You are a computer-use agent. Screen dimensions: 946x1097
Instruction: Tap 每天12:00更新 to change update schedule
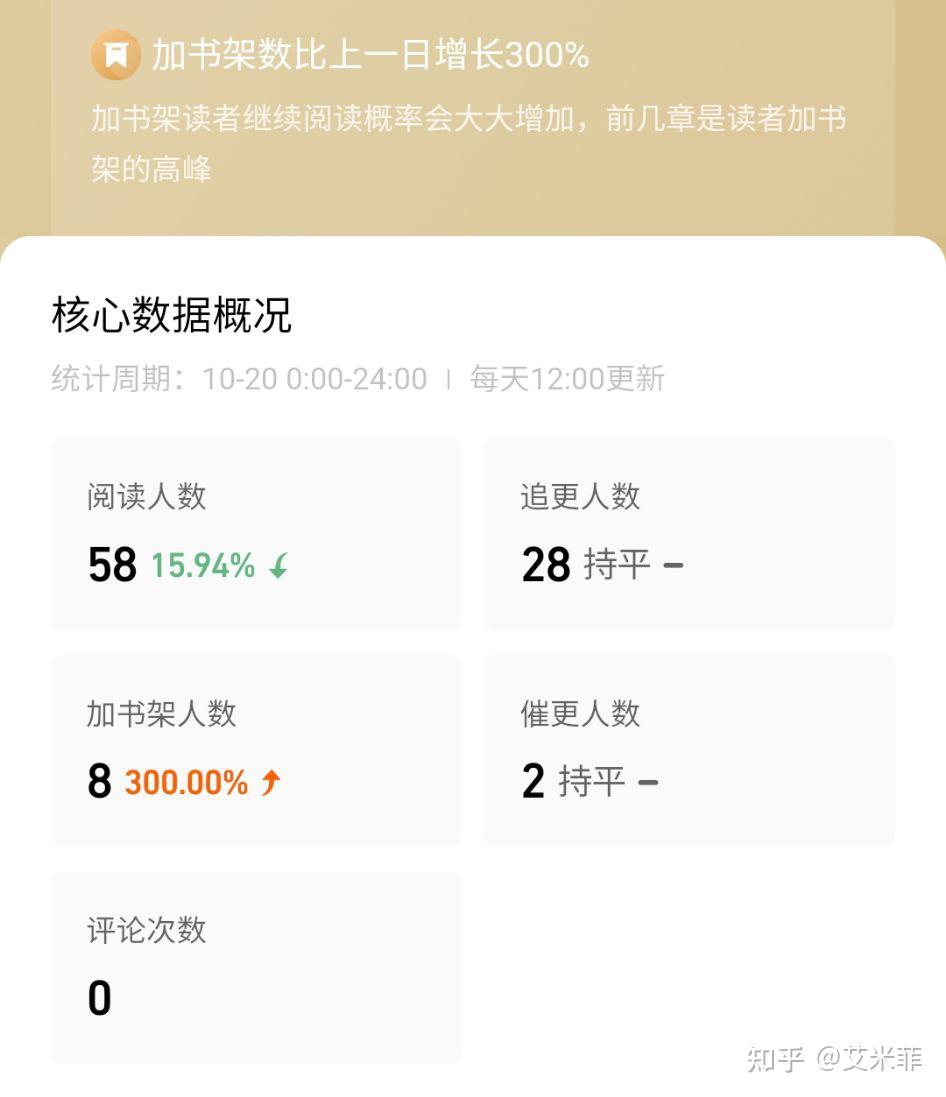567,378
